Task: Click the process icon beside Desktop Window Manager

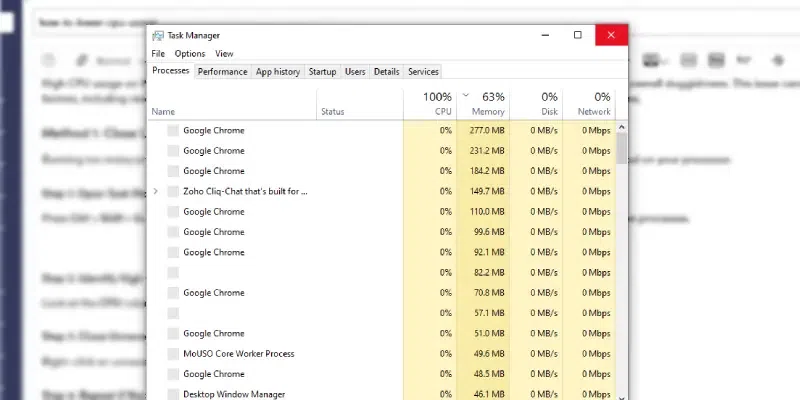Action: [x=173, y=394]
